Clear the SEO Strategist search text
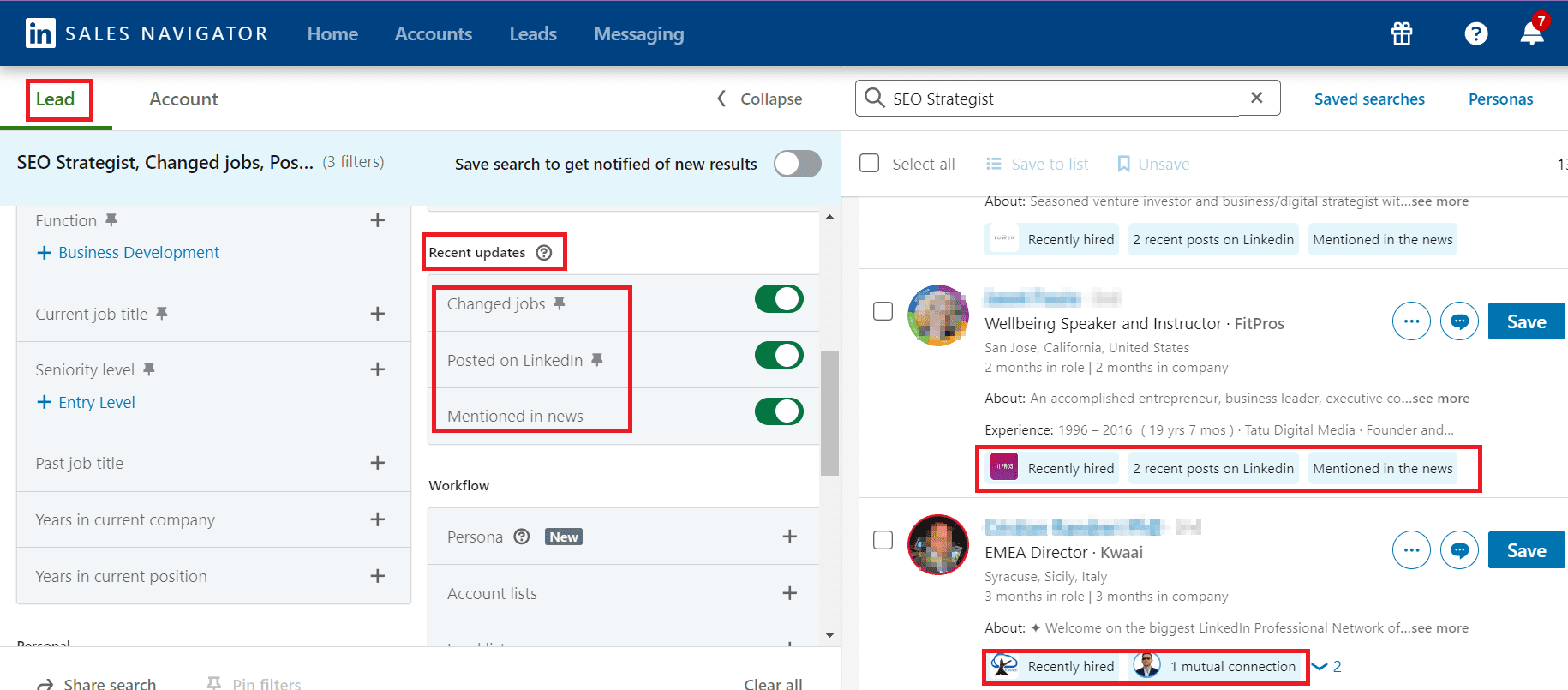 [x=1256, y=98]
